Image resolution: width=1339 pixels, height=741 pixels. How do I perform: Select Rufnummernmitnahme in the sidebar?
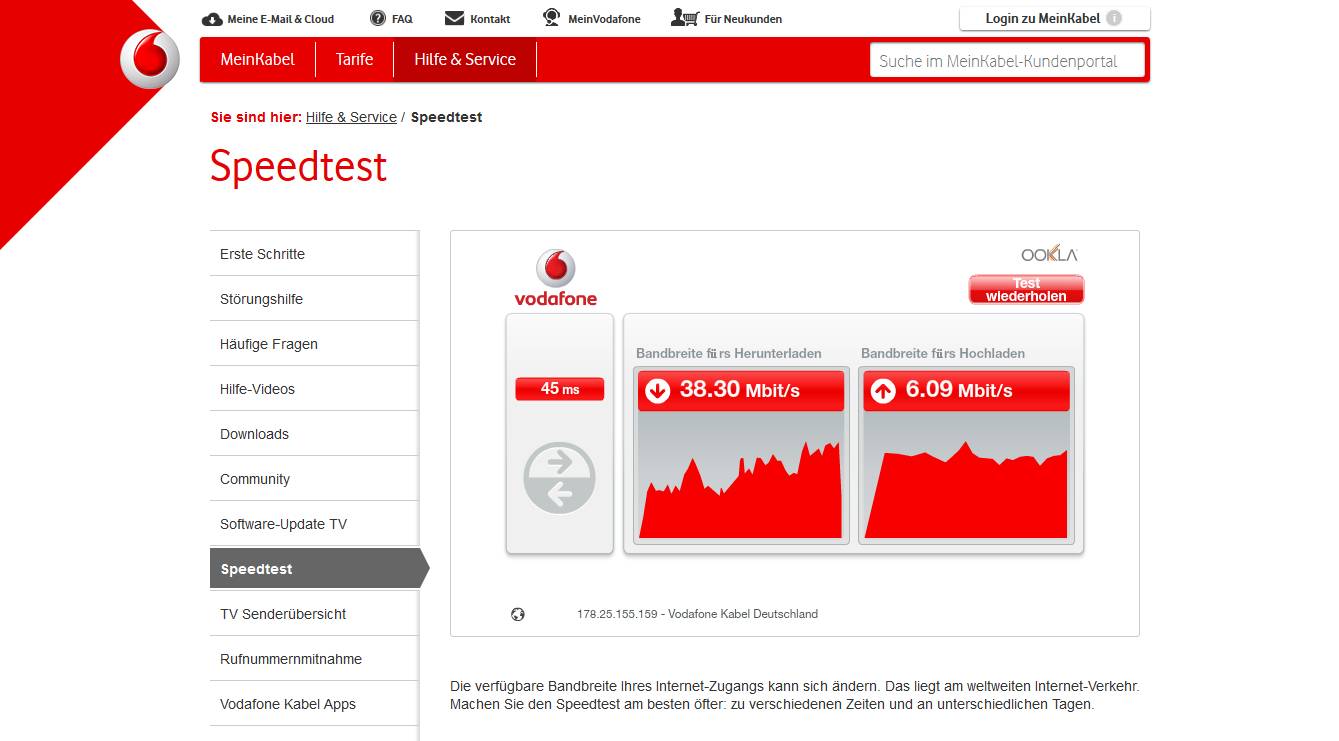pos(314,658)
